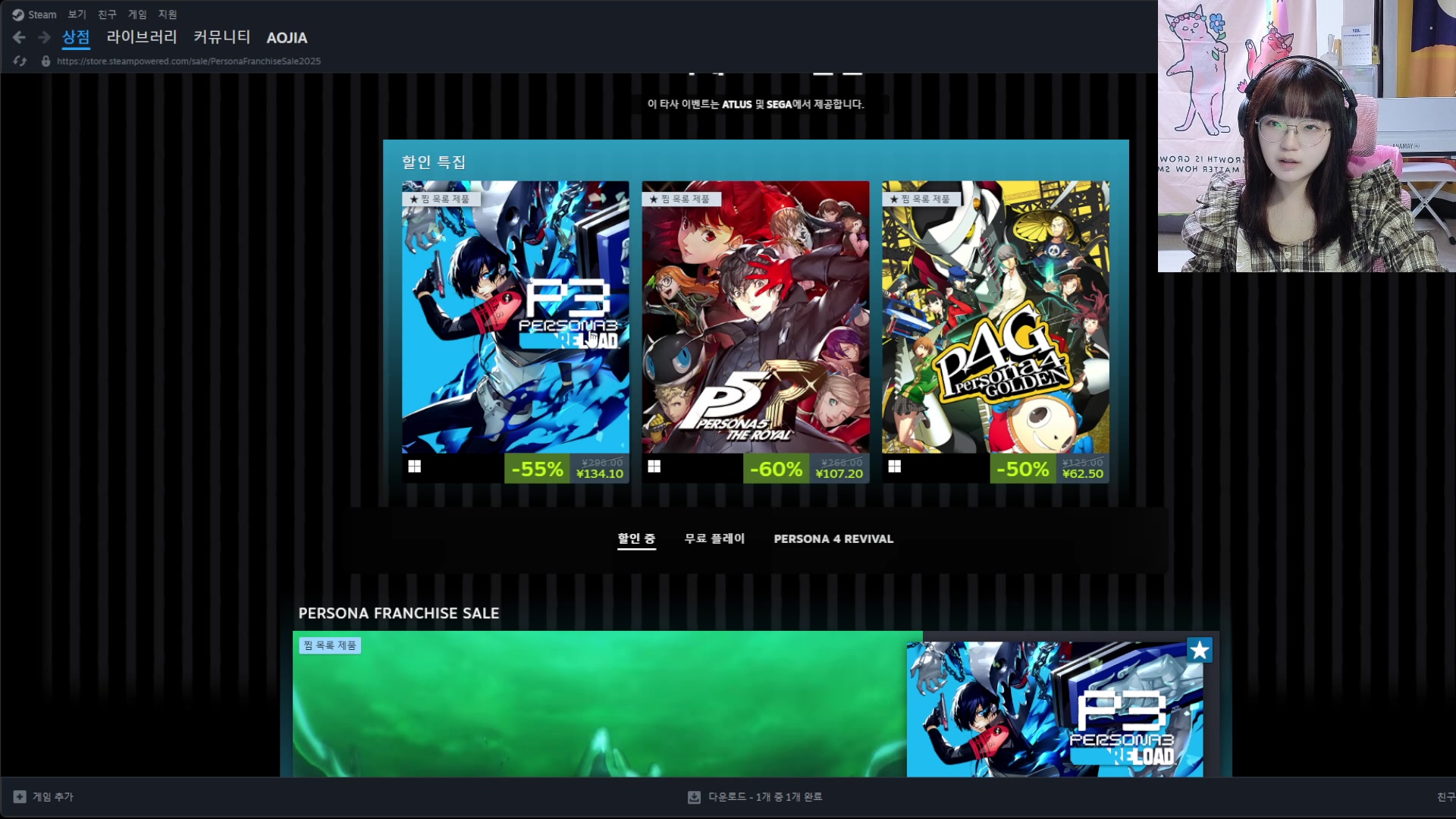Select the 무료 플레이 section tab
The image size is (1456, 819).
pyautogui.click(x=714, y=538)
